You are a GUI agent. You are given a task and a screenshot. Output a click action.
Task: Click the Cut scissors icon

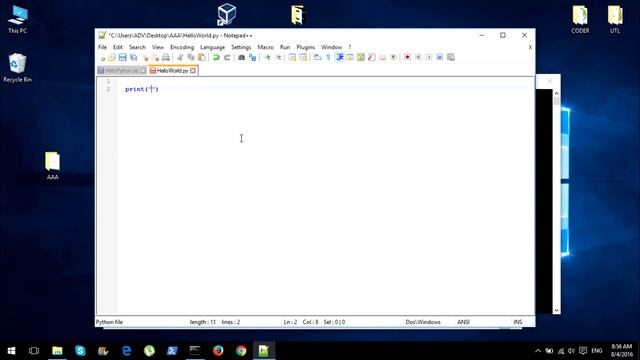[180, 58]
